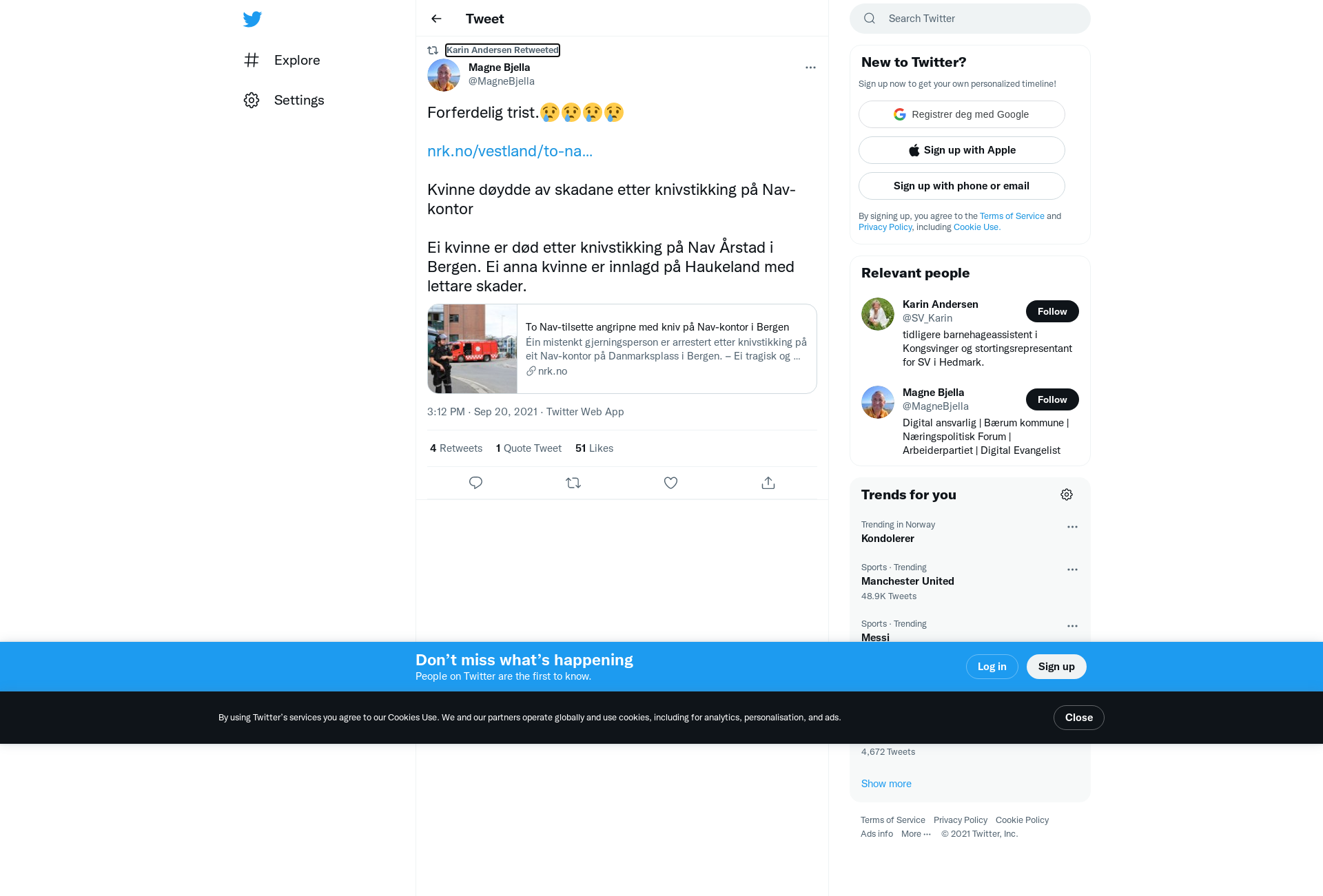Open more options for Manchester United trend
This screenshot has height=896, width=1323.
pos(1072,570)
